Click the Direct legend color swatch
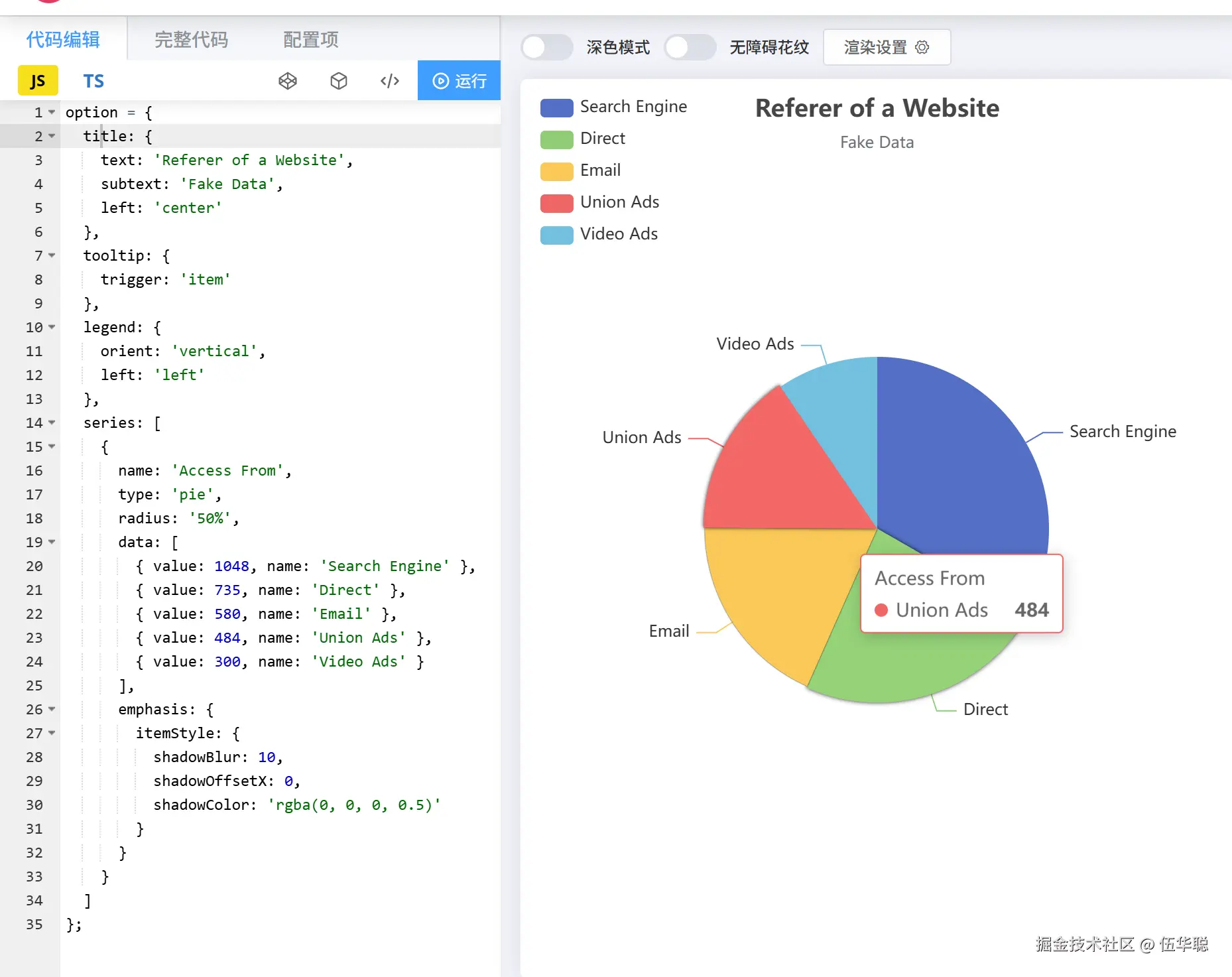 tap(556, 139)
